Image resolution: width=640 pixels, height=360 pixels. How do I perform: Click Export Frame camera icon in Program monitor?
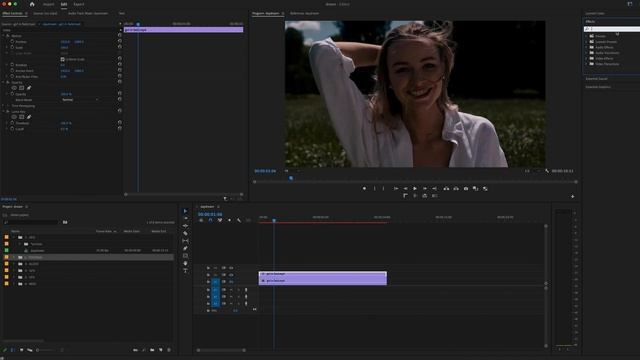(466, 189)
